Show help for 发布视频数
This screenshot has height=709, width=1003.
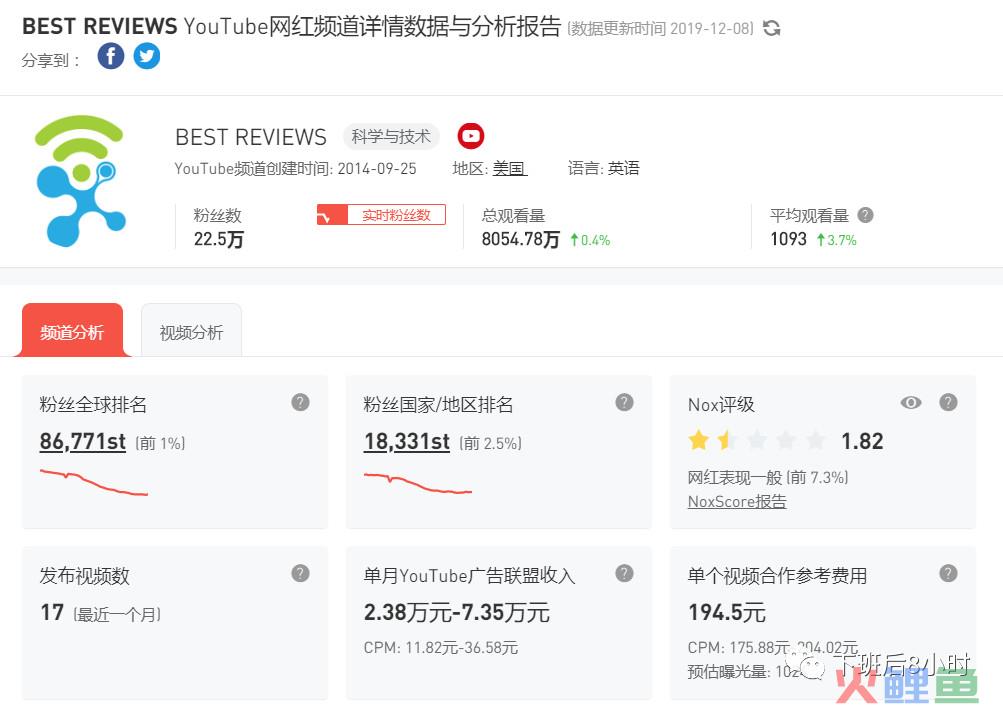[x=301, y=573]
